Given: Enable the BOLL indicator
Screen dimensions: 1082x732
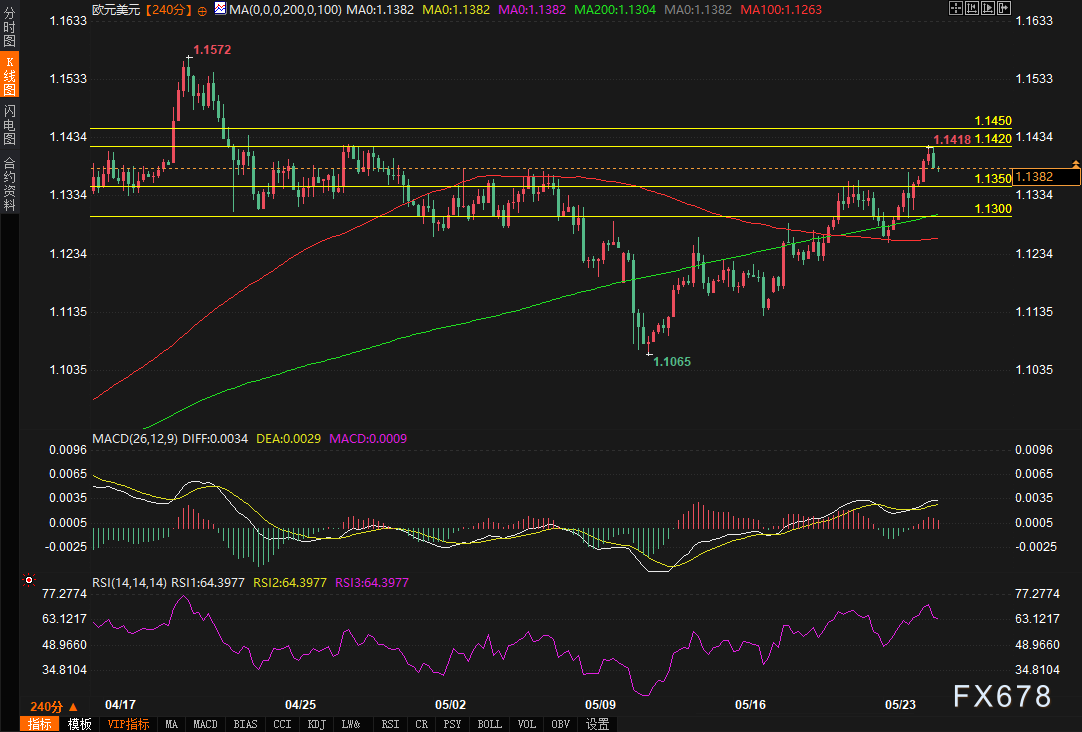Looking at the screenshot, I should [489, 724].
